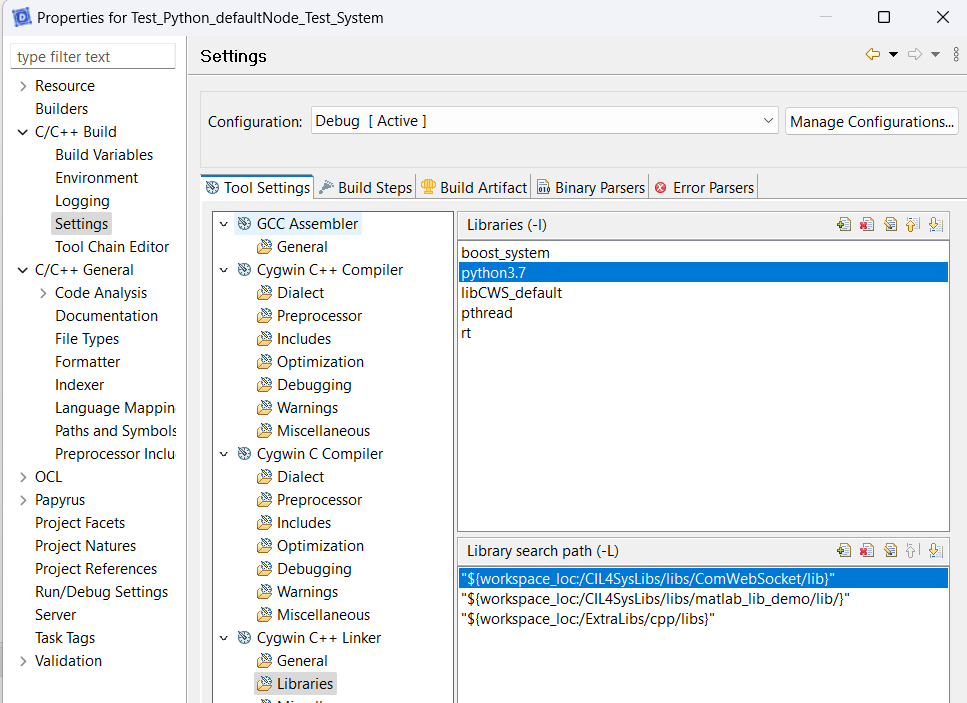The image size is (967, 703).
Task: Expand the Code Analysis node
Action: coord(43,293)
